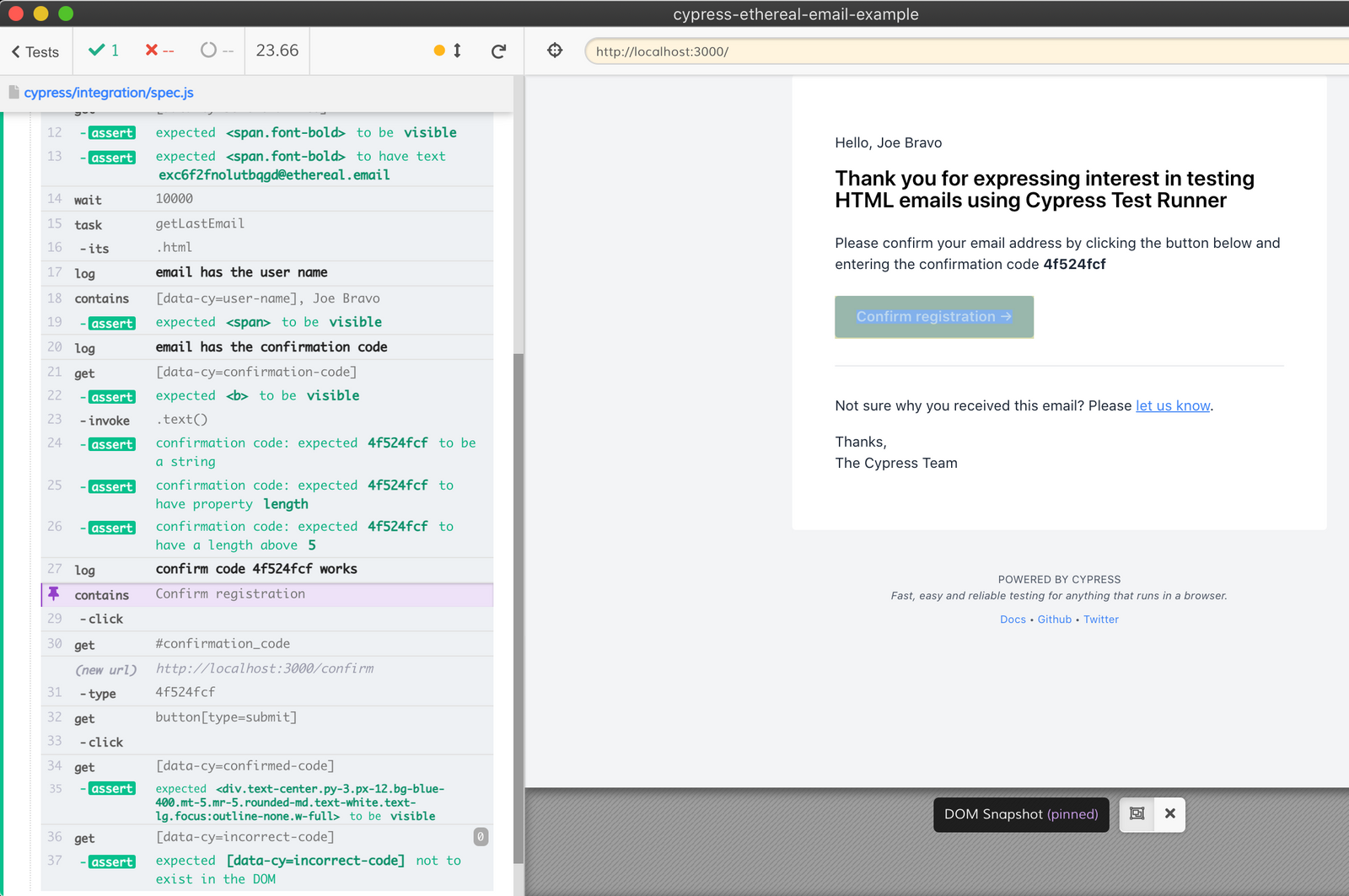Toggle snapshot element highlighting
The height and width of the screenshot is (896, 1349).
click(1137, 814)
